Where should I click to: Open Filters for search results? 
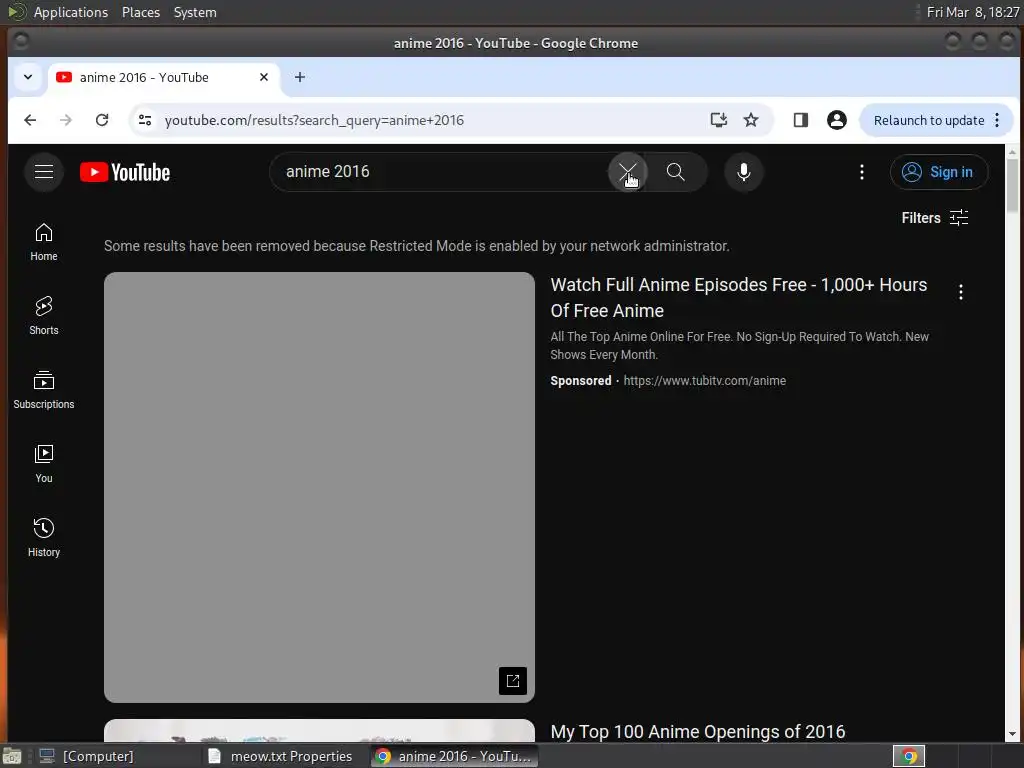point(935,217)
